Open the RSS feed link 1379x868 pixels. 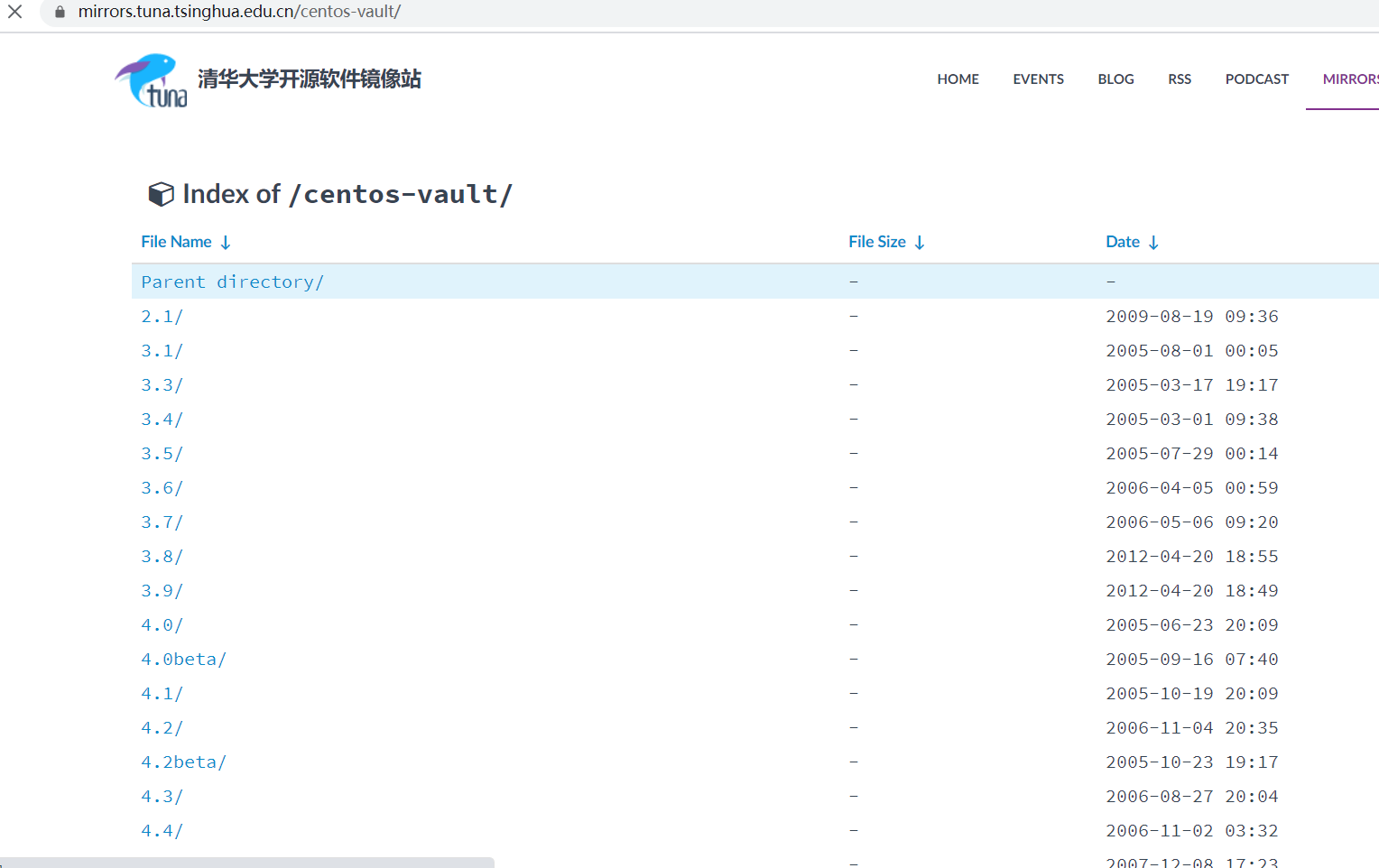pos(1180,79)
